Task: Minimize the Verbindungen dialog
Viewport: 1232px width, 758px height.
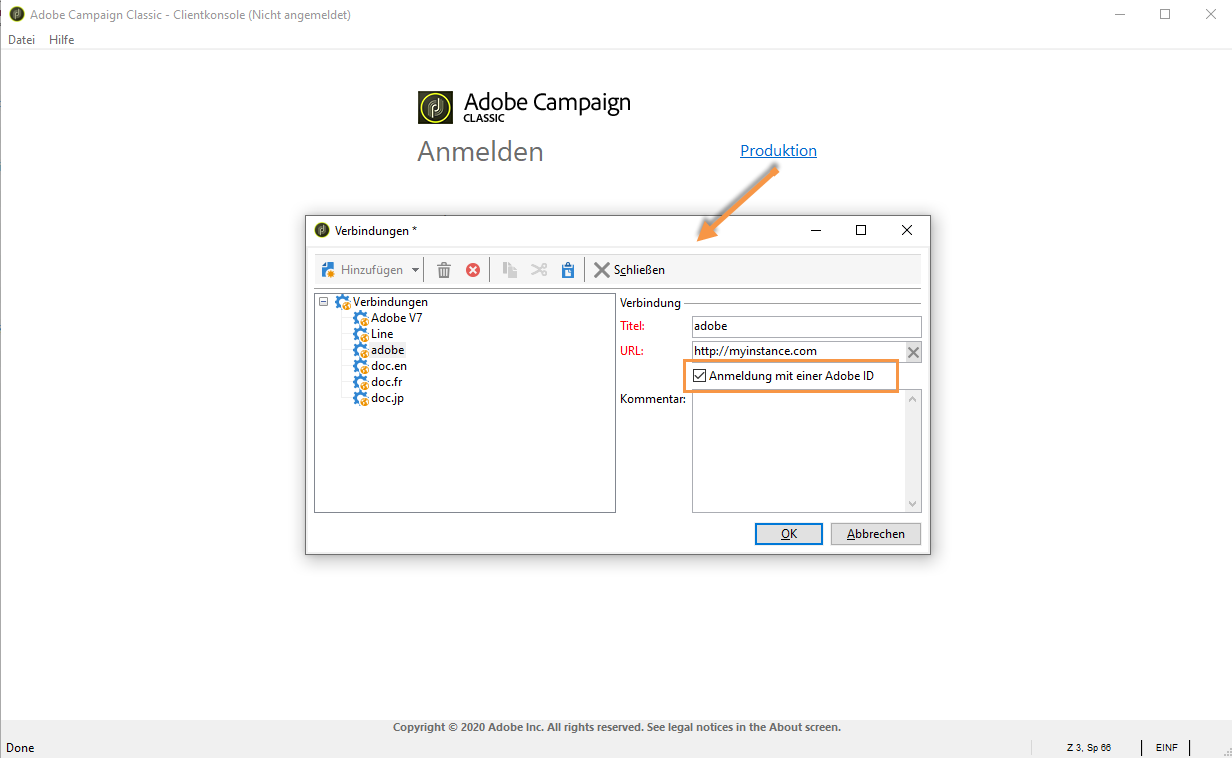Action: coord(815,230)
